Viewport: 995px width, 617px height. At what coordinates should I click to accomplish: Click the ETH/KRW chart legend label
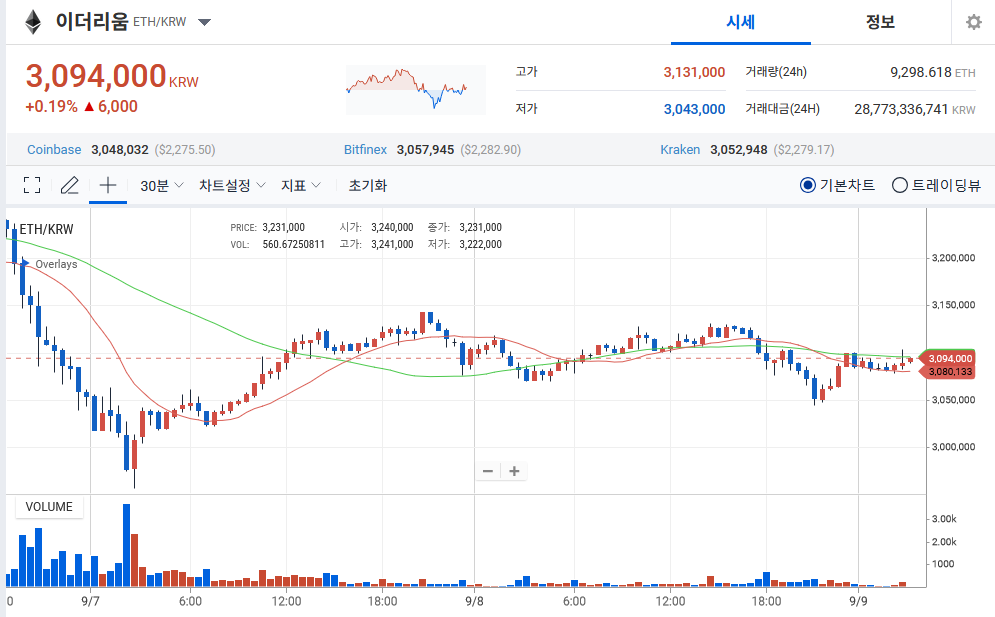(x=46, y=229)
